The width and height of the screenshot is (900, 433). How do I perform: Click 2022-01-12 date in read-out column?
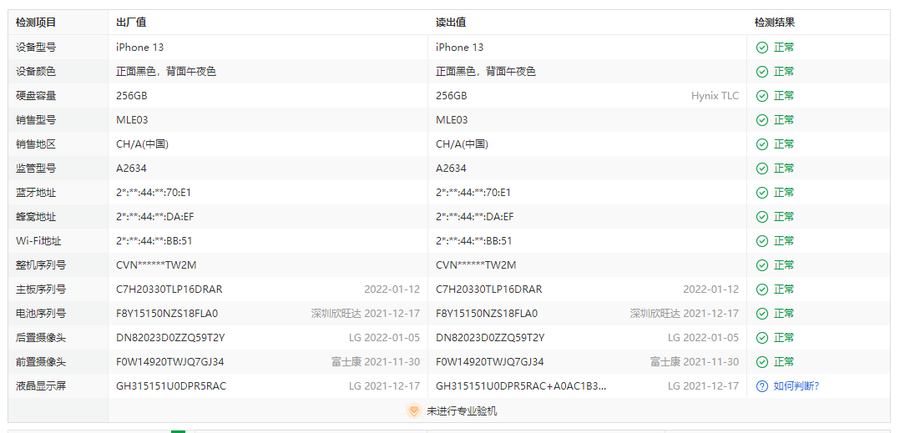[x=711, y=289]
